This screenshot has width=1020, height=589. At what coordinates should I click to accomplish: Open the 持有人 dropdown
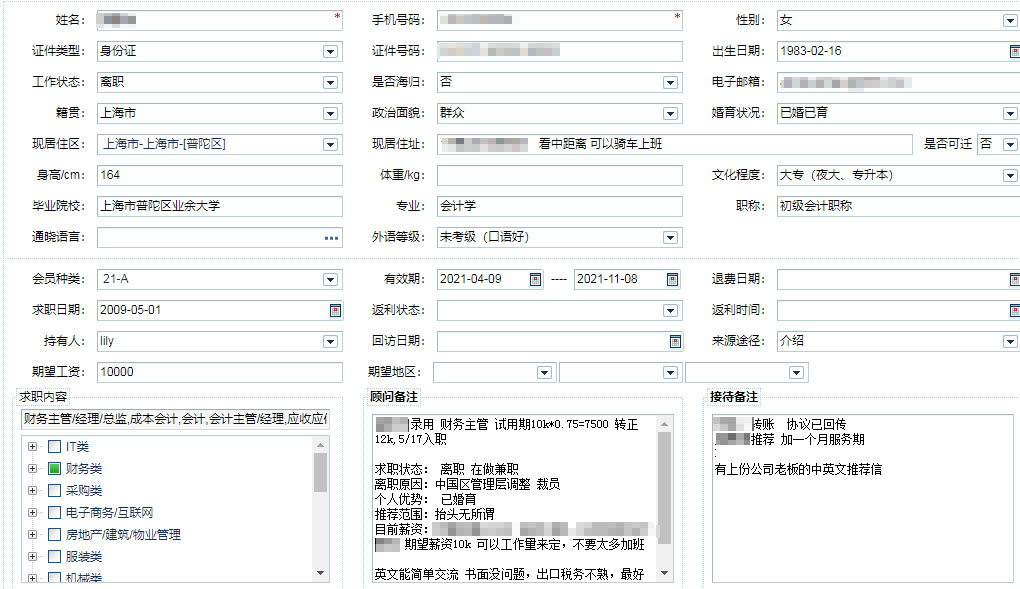point(330,341)
